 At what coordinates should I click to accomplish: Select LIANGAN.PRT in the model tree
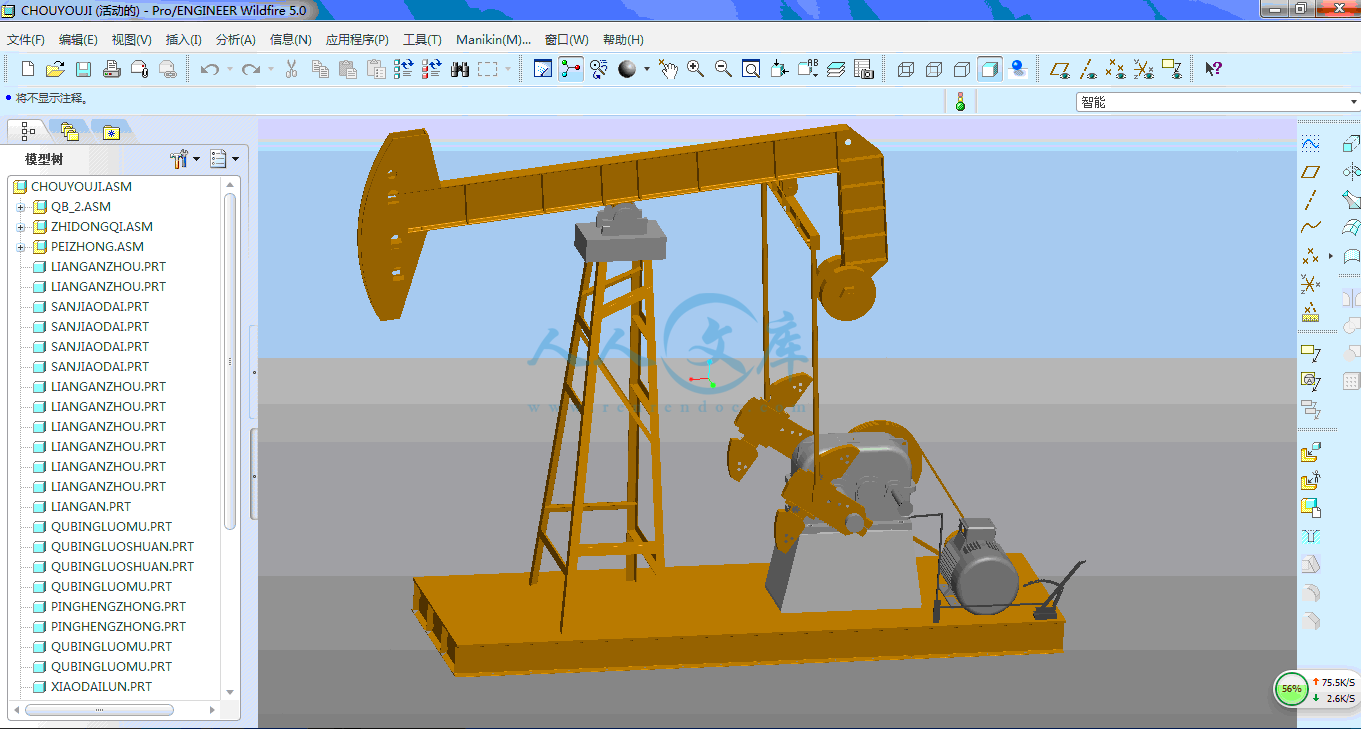pyautogui.click(x=90, y=507)
